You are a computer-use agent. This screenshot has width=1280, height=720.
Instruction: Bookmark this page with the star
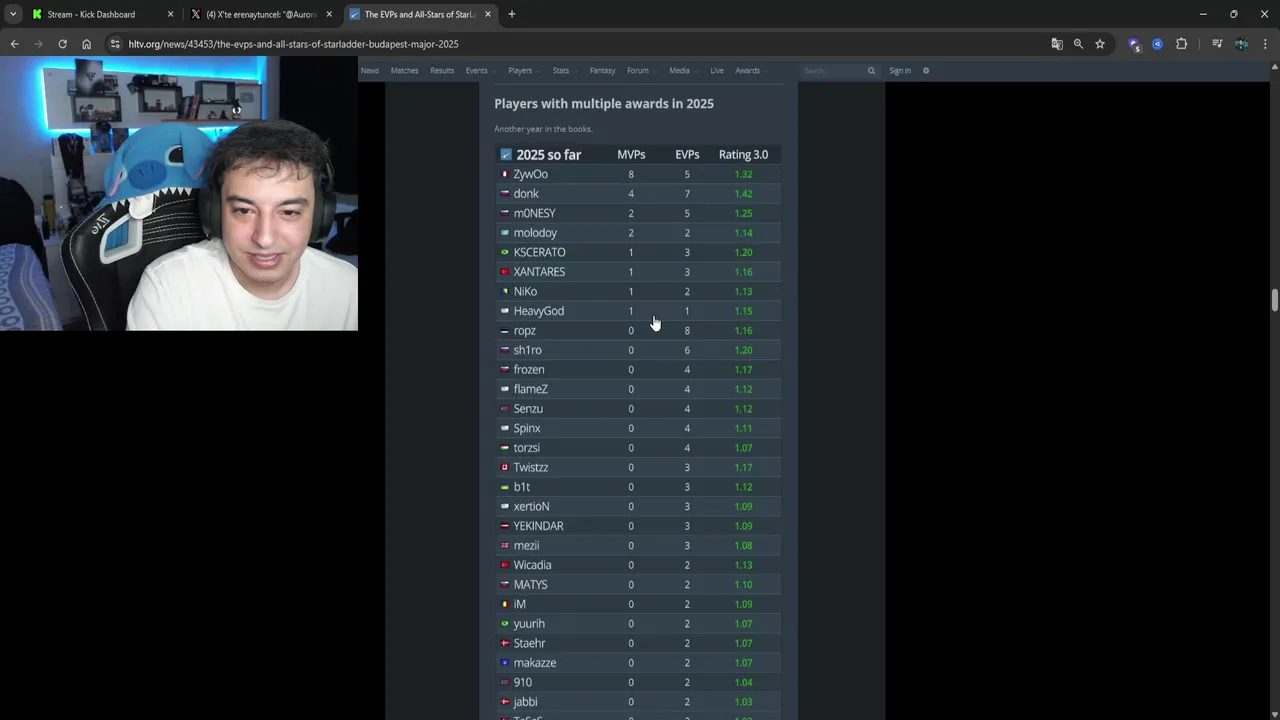coord(1100,44)
